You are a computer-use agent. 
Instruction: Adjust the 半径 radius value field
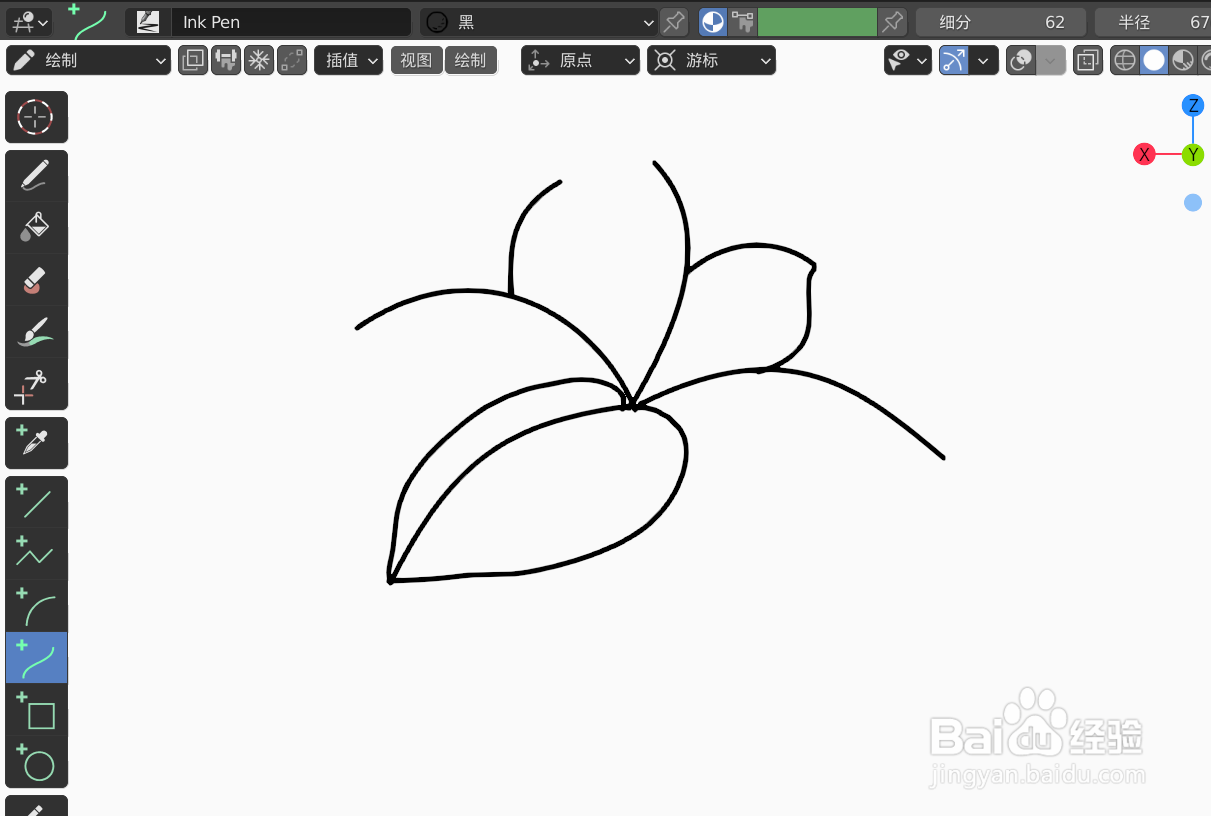tap(1153, 21)
